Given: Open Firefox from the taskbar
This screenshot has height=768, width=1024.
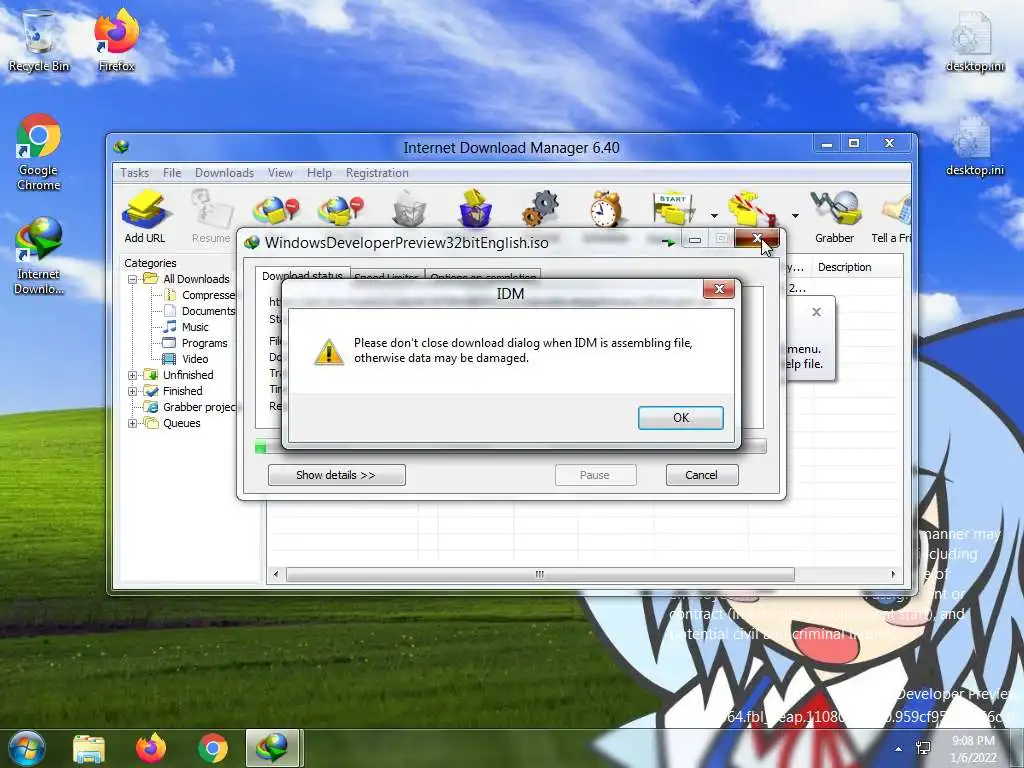Looking at the screenshot, I should tap(151, 749).
